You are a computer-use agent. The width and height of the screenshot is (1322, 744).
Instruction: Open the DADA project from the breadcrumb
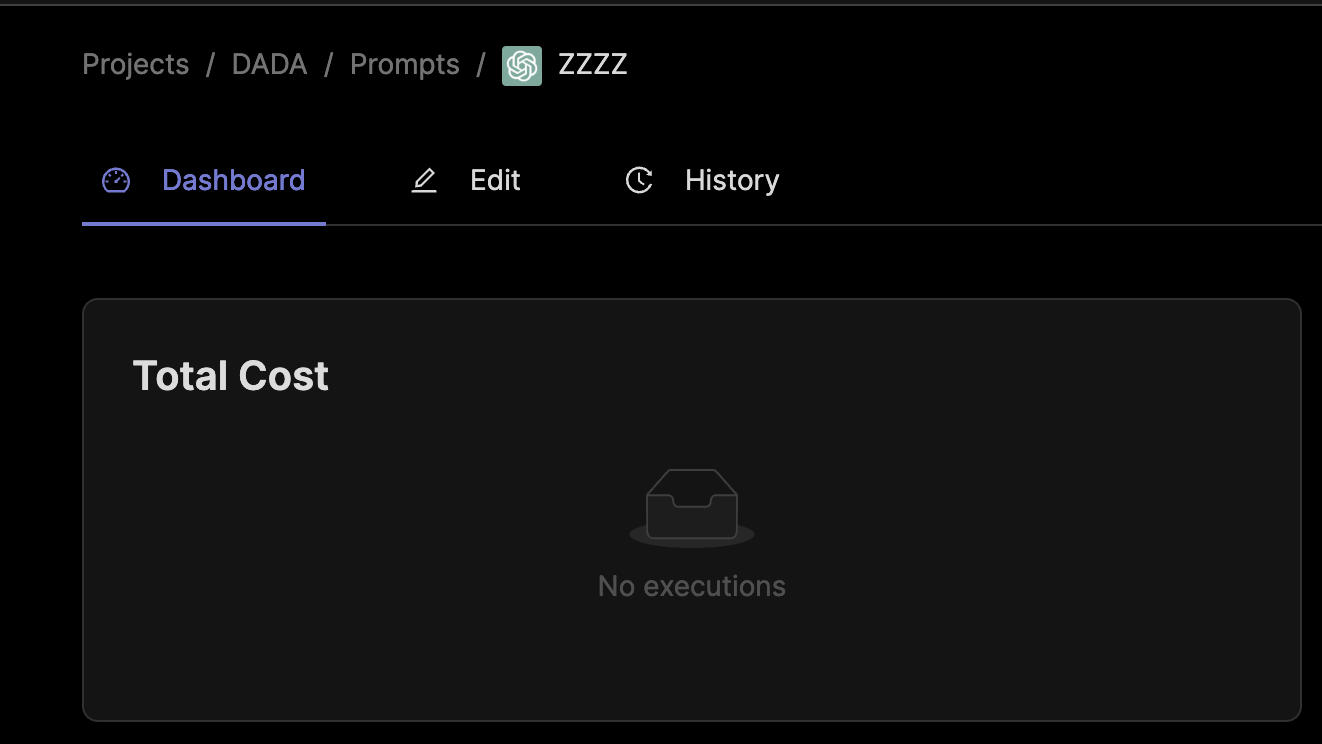pos(269,64)
